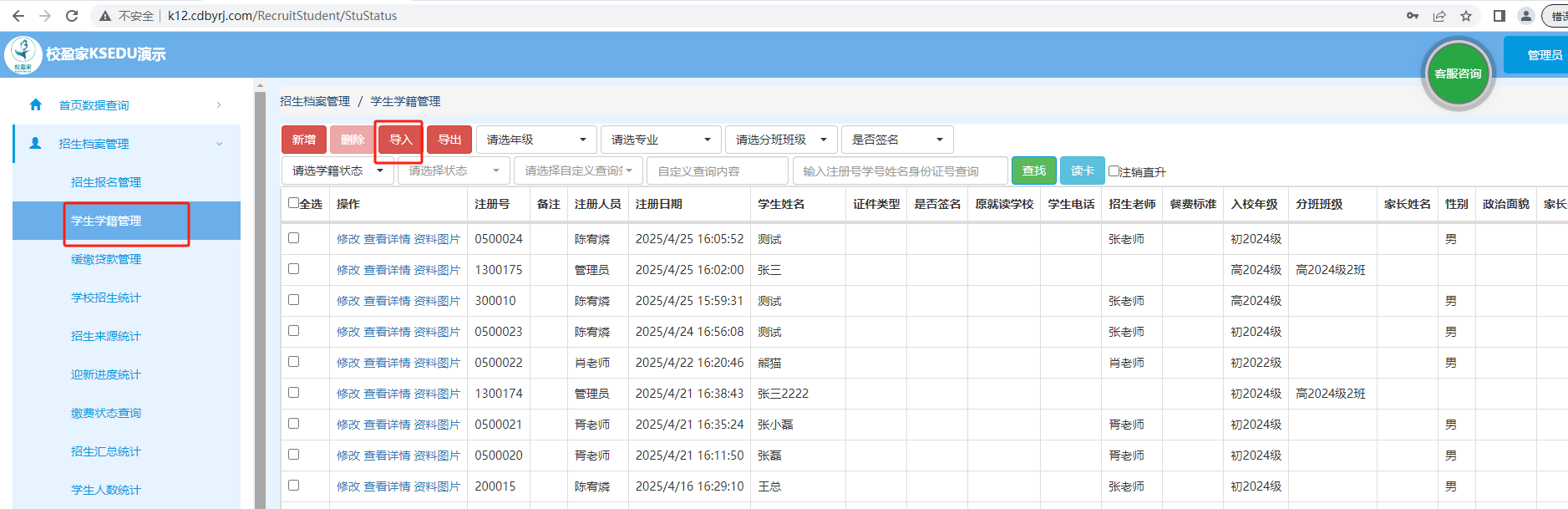Click the KSEDU school logo
This screenshot has width=1568, height=509.
23,55
